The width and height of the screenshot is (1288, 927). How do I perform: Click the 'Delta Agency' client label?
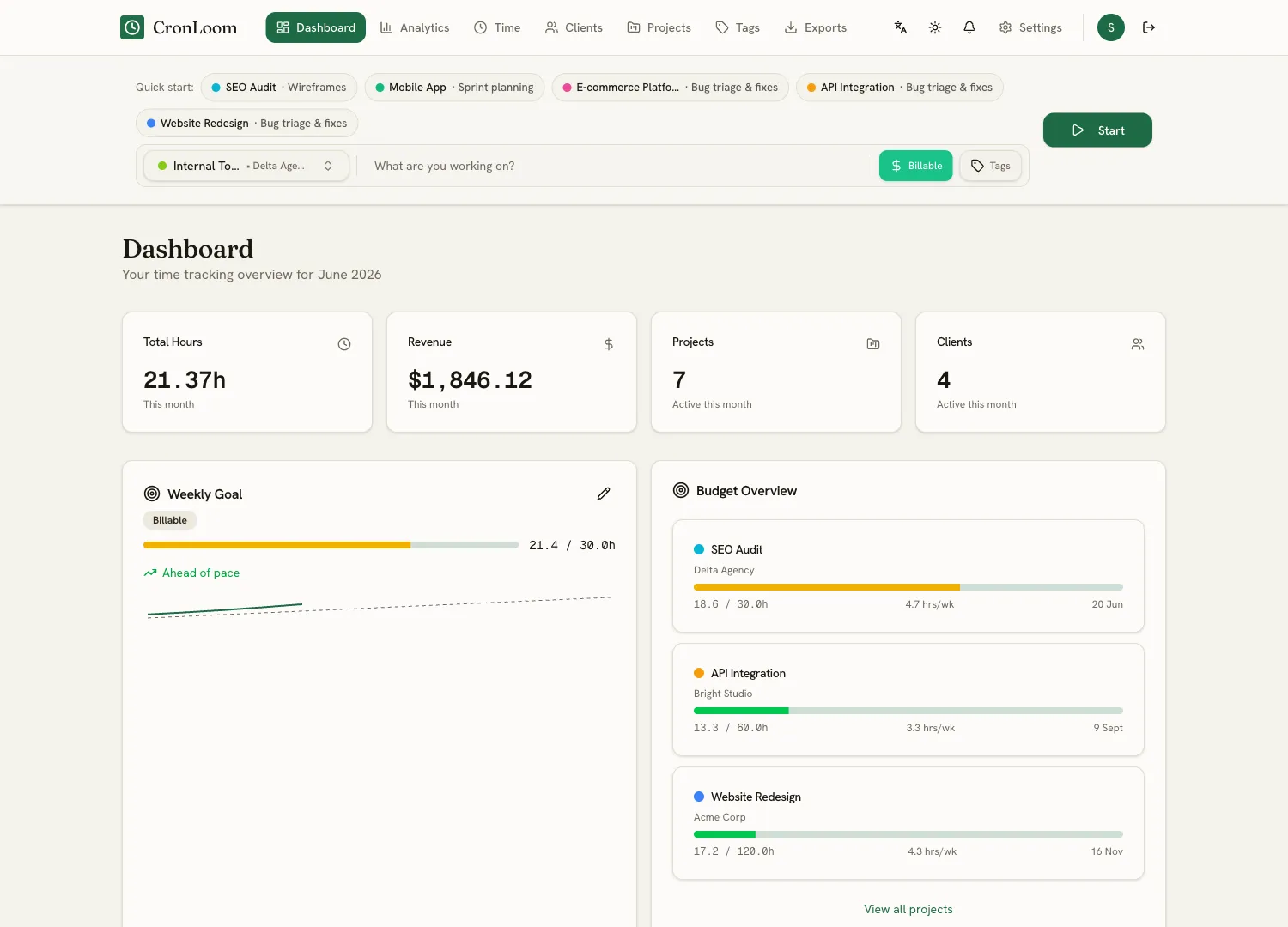click(x=724, y=570)
